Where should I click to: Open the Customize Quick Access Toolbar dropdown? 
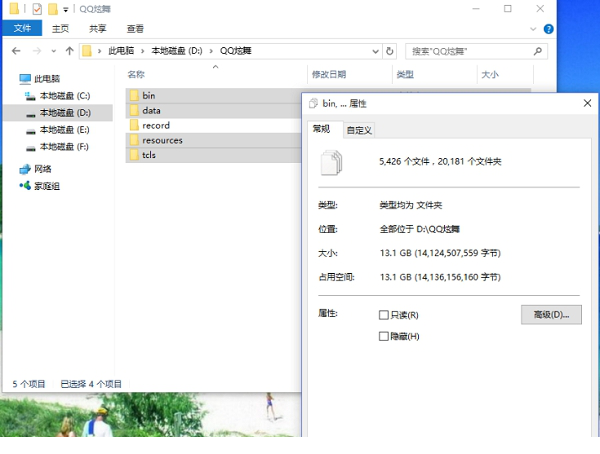tap(65, 10)
